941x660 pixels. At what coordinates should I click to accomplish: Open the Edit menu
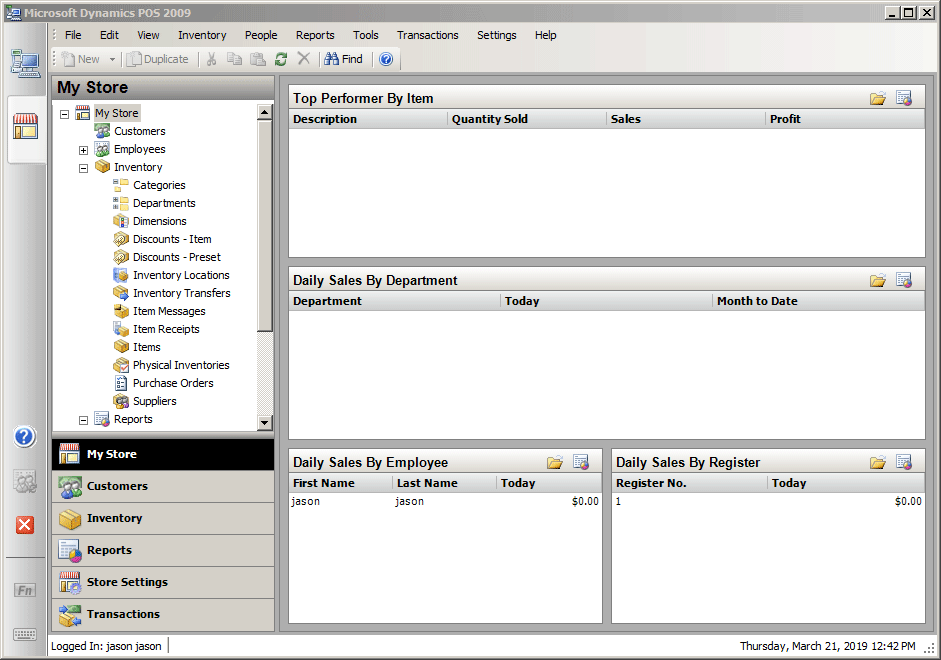[x=109, y=35]
